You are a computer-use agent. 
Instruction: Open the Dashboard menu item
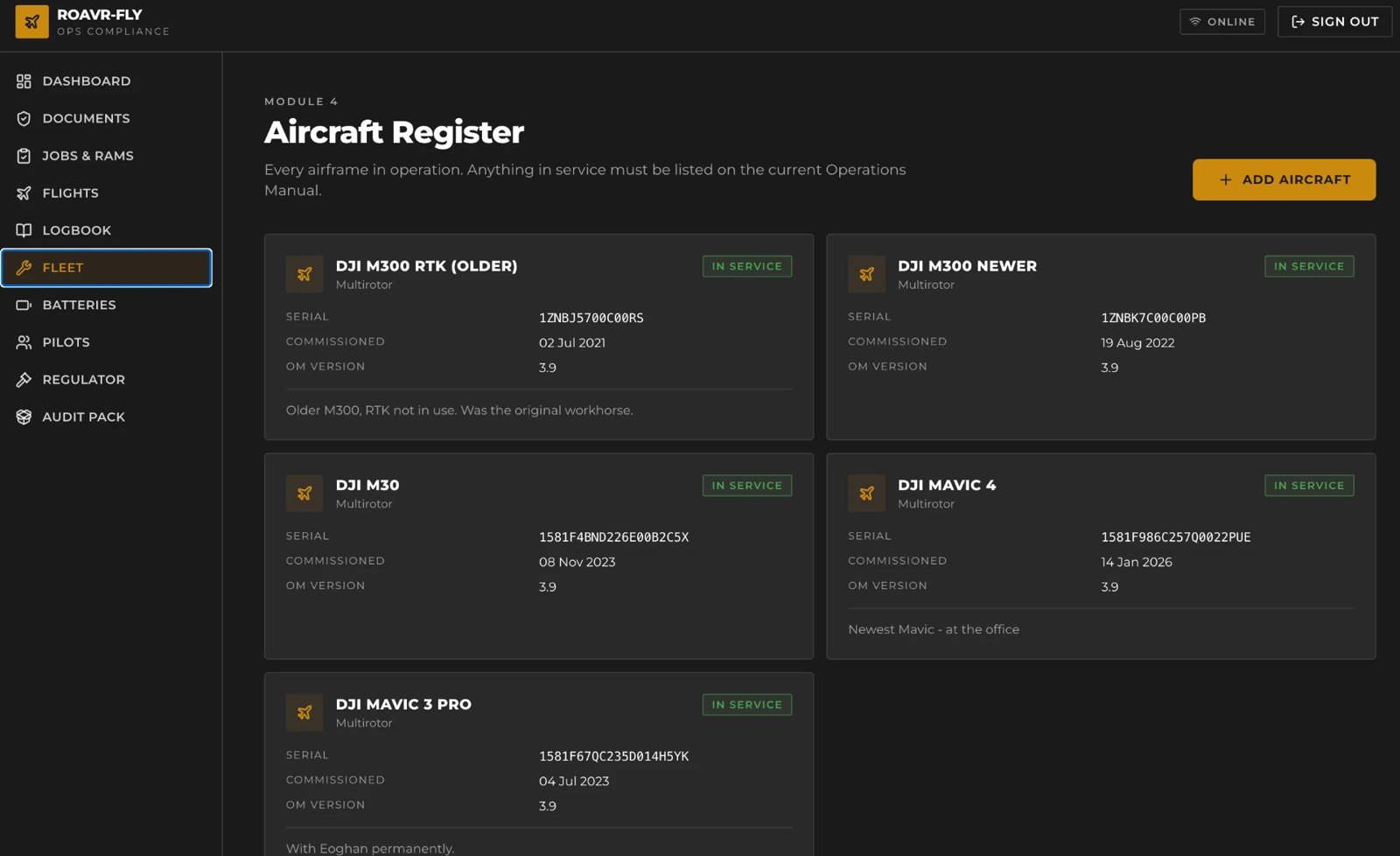click(106, 81)
